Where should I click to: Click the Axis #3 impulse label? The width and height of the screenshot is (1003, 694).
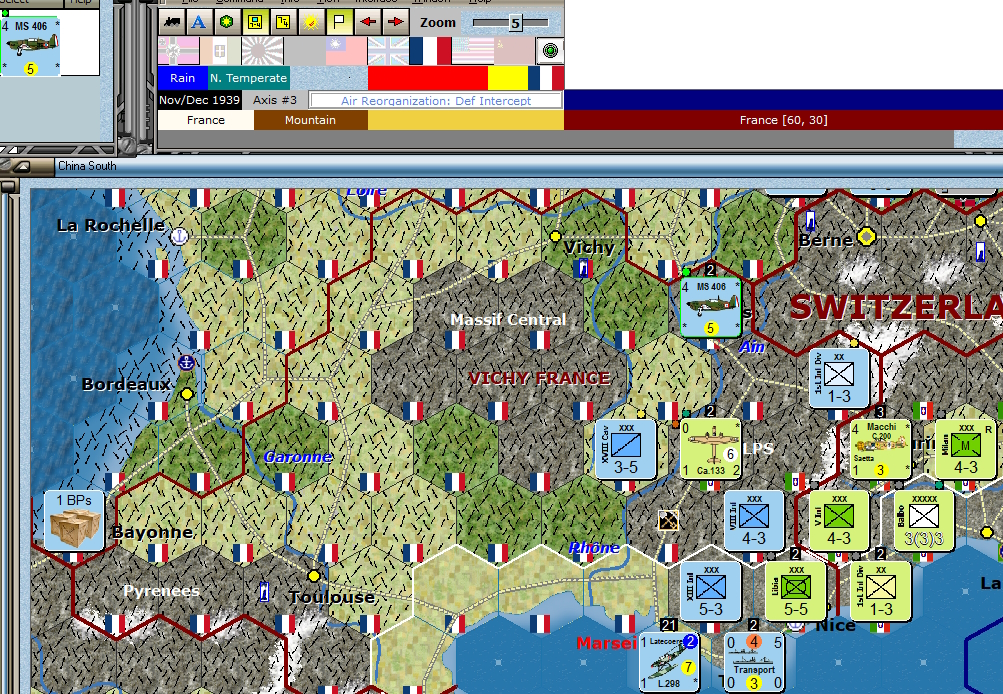click(x=274, y=100)
